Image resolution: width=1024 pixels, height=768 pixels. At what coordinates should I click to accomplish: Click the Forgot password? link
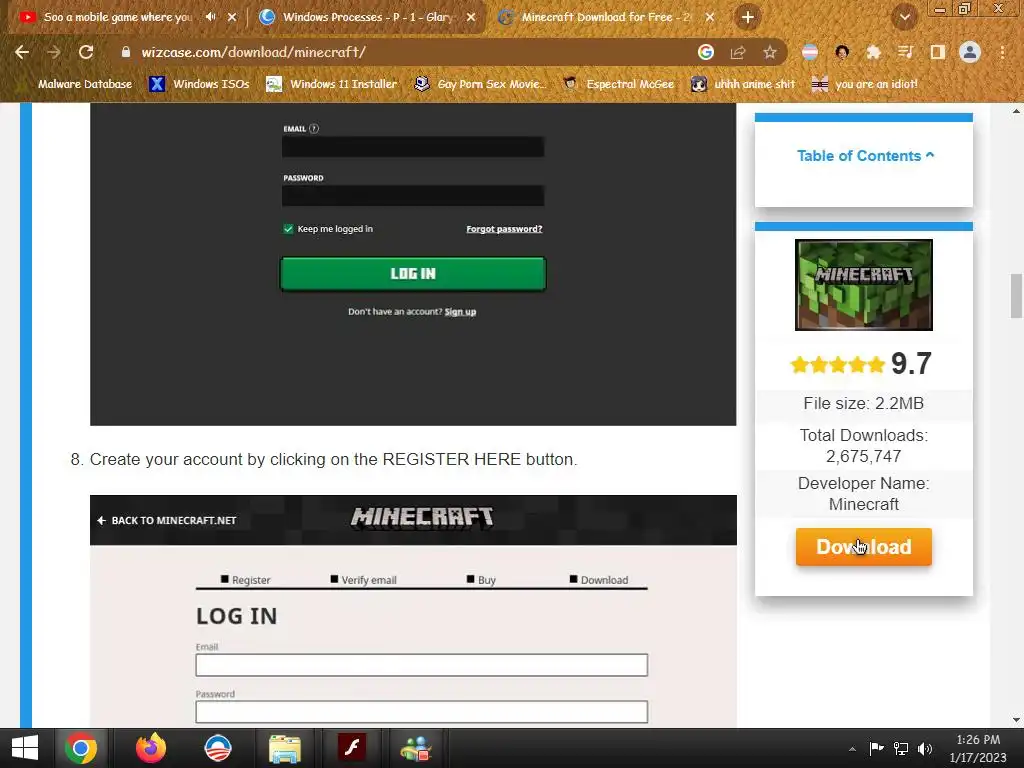click(x=504, y=229)
